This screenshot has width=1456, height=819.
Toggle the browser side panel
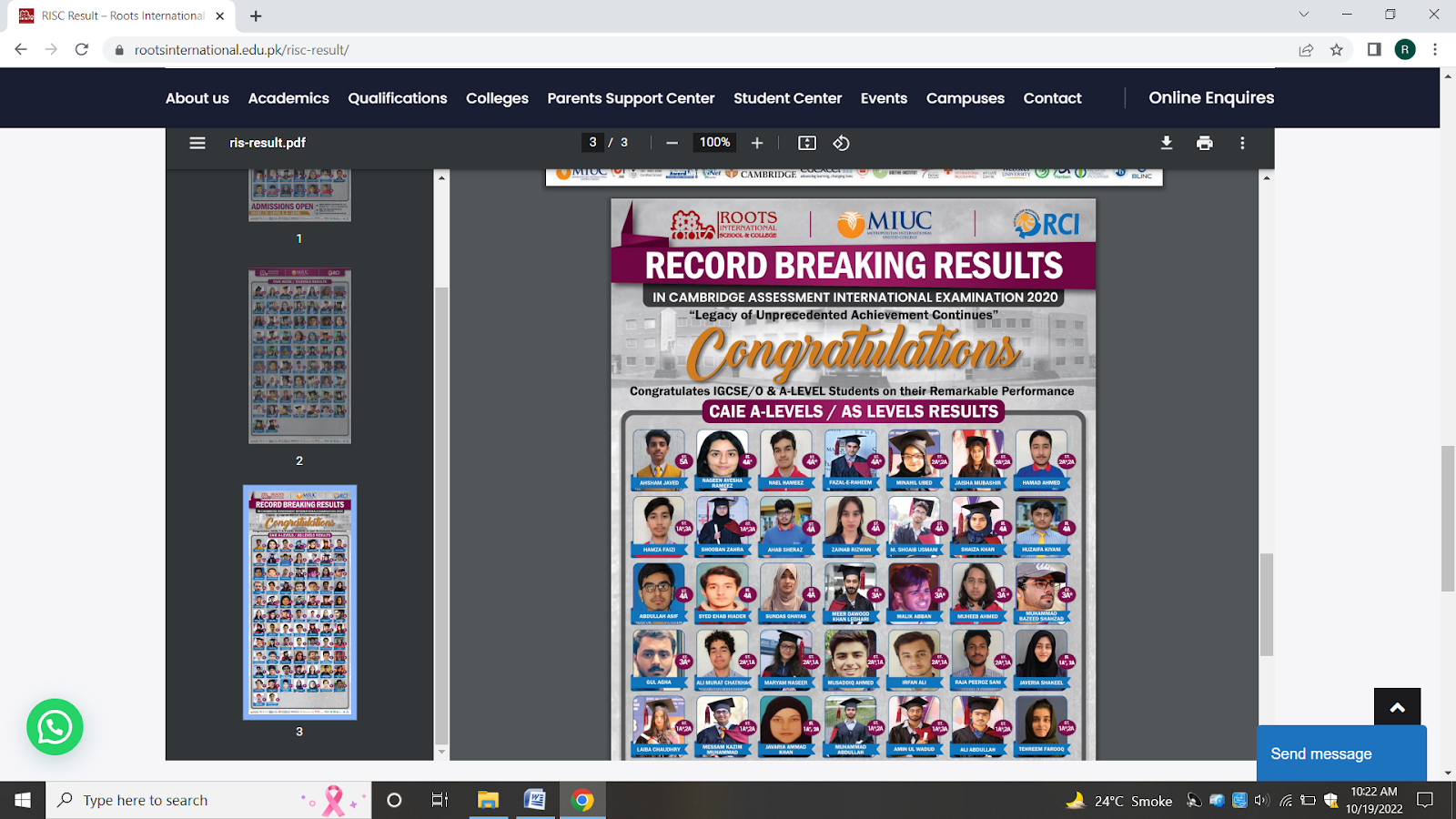pyautogui.click(x=1374, y=50)
